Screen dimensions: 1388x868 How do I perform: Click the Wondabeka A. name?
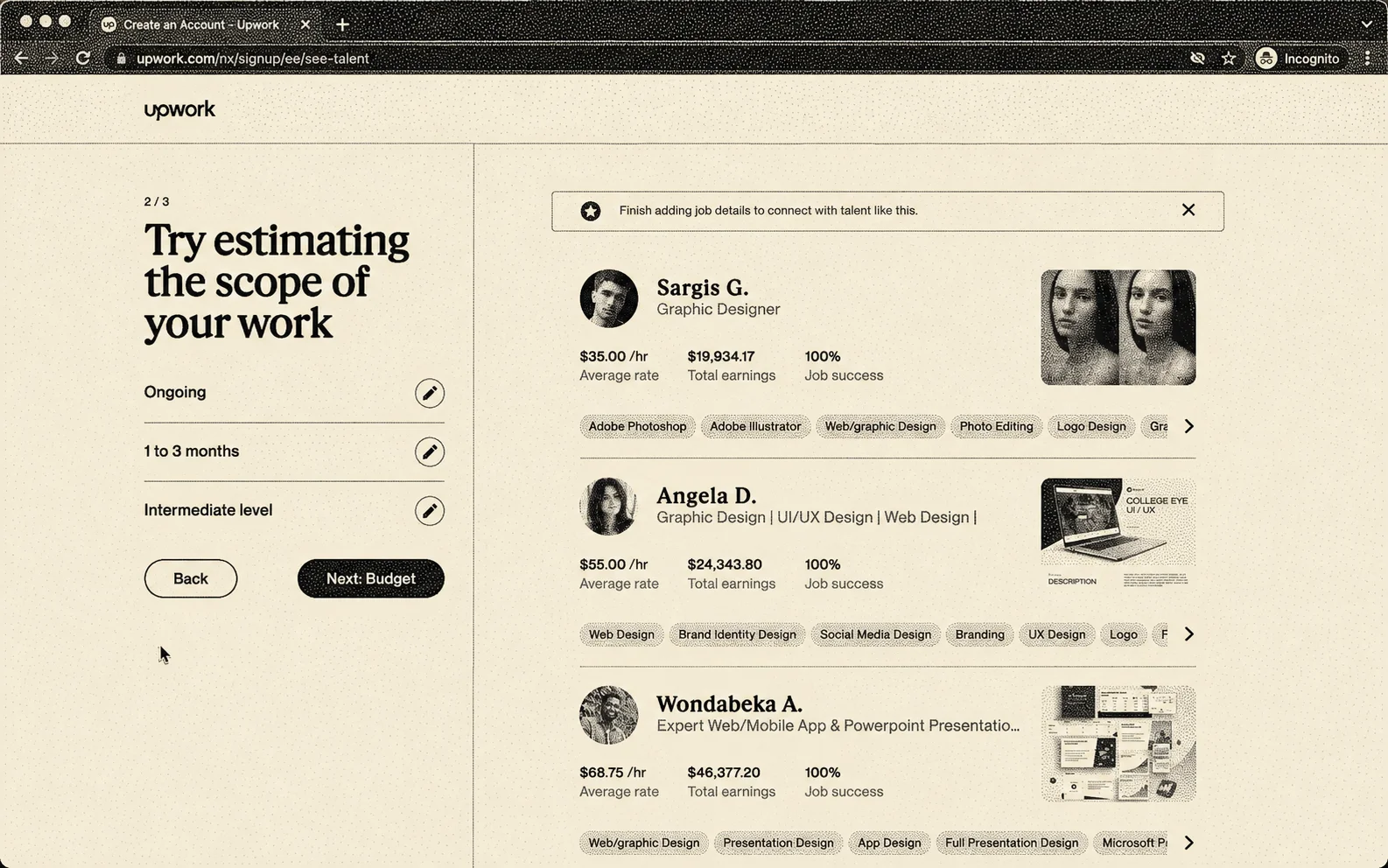coord(729,703)
